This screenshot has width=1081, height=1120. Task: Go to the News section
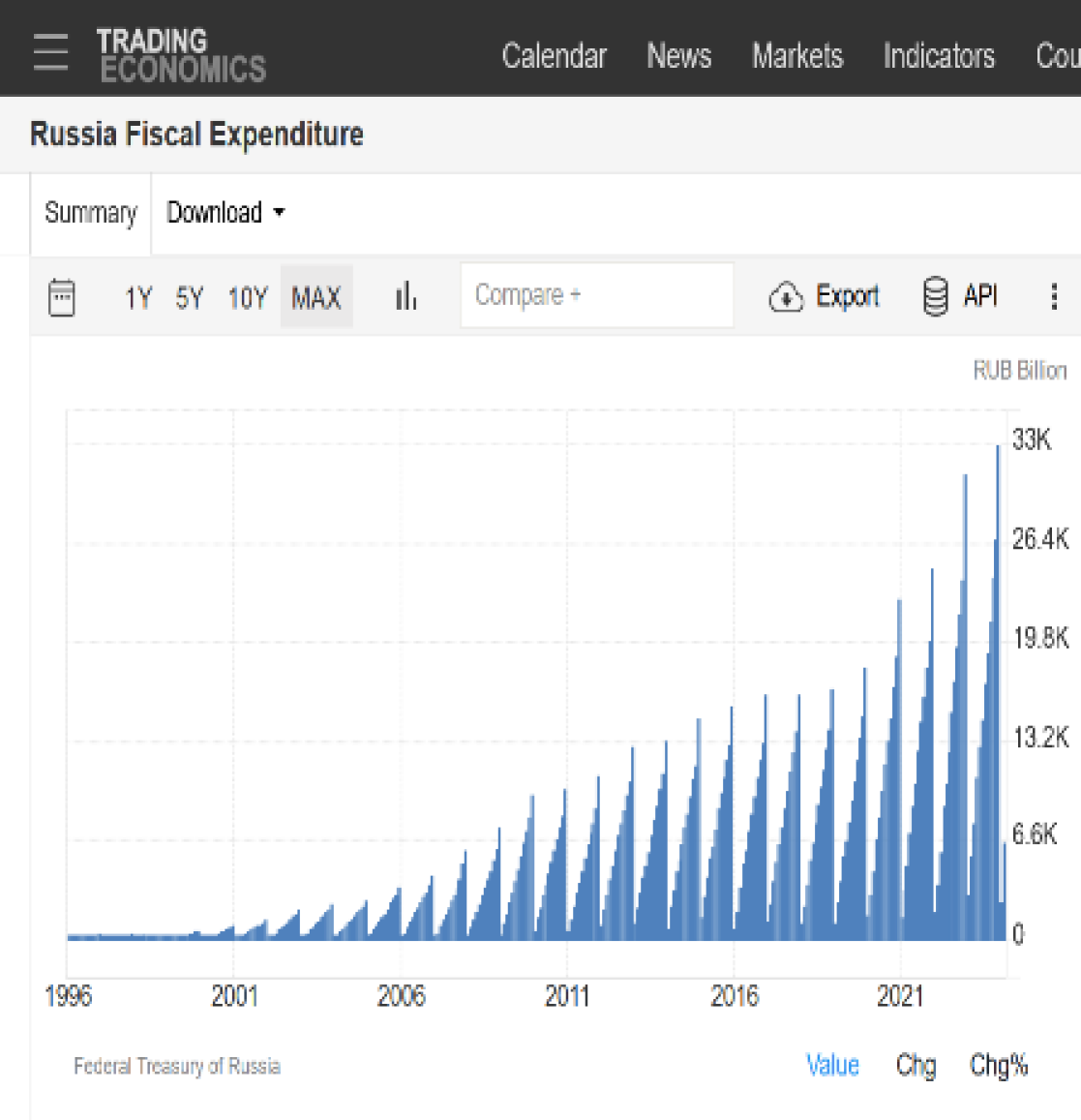pos(678,56)
